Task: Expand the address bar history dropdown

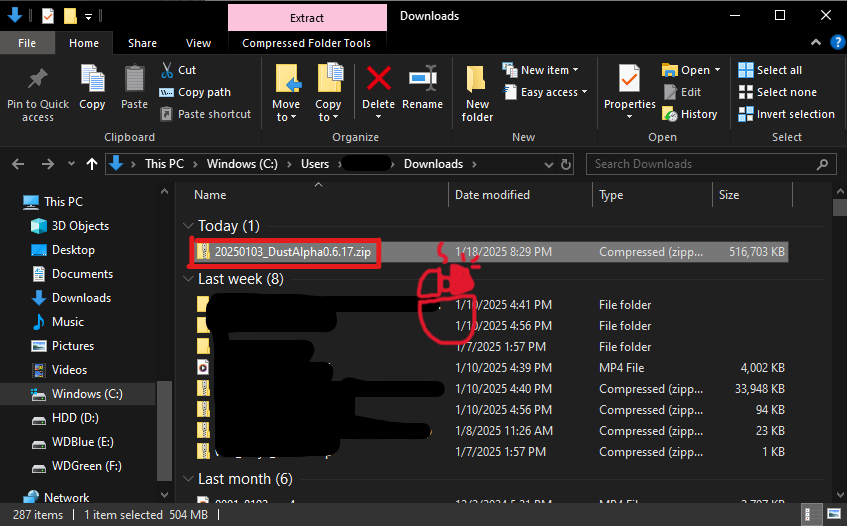Action: point(549,164)
